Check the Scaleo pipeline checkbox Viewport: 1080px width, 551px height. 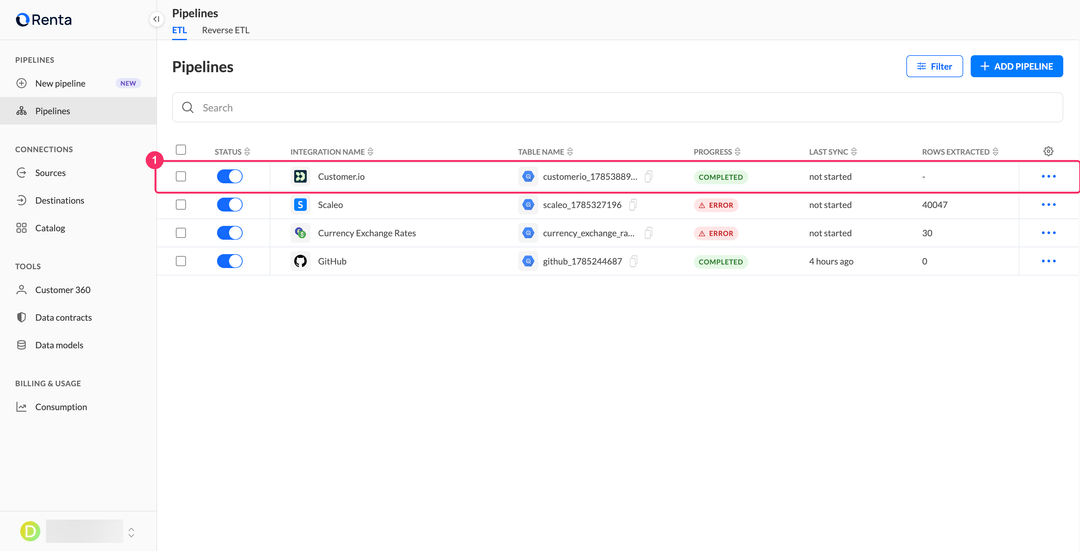coord(180,205)
